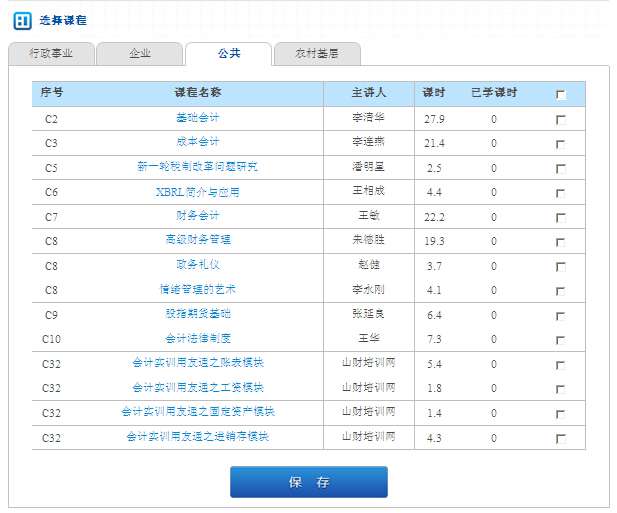
Task: Click the 股指期货基础 course name
Action: 197,314
